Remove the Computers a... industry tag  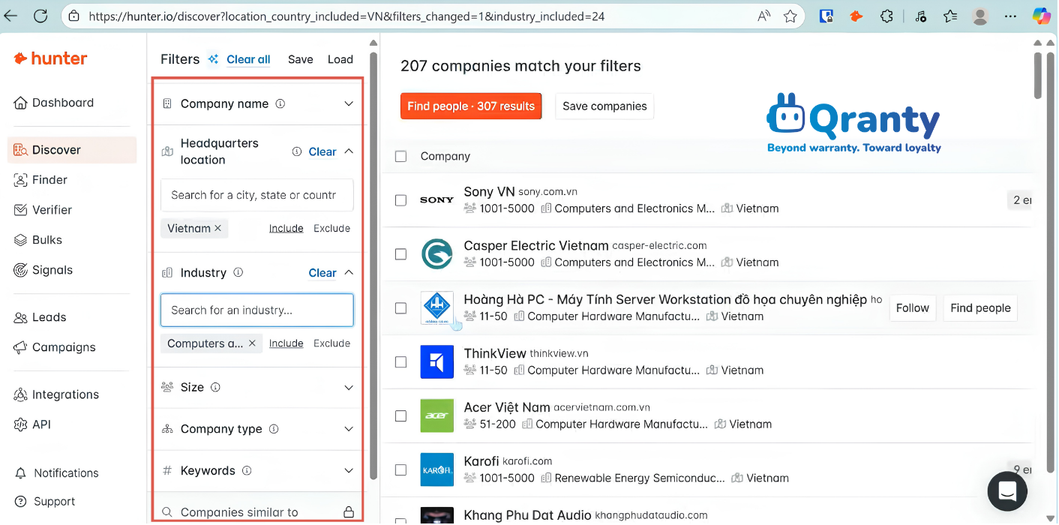[252, 343]
